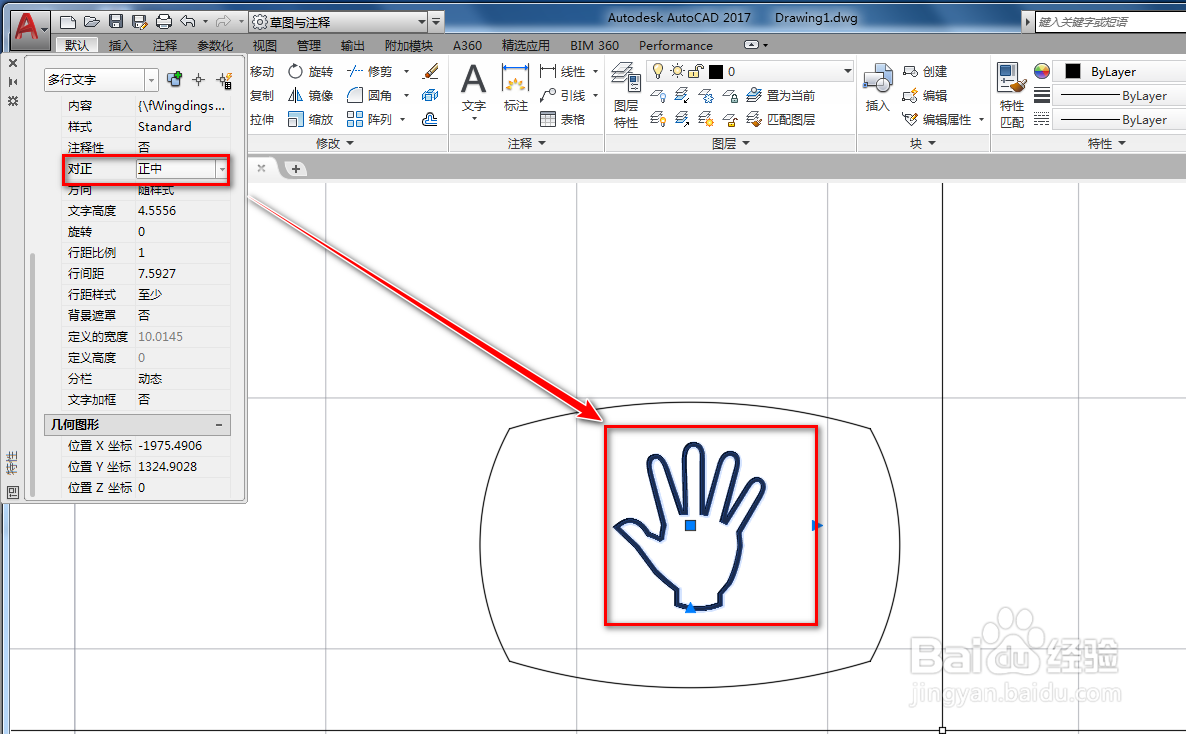Click the Open file folder icon
The height and width of the screenshot is (734, 1186).
point(92,22)
